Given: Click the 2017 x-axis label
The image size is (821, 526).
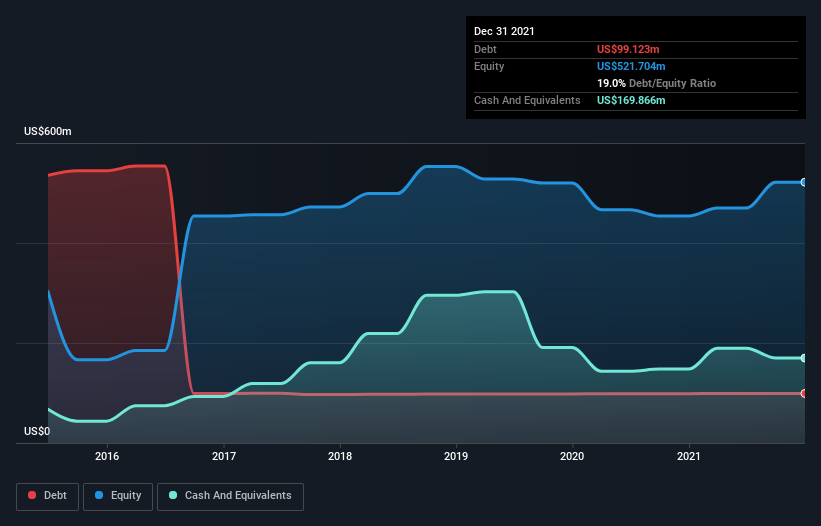Looking at the screenshot, I should click(x=224, y=456).
